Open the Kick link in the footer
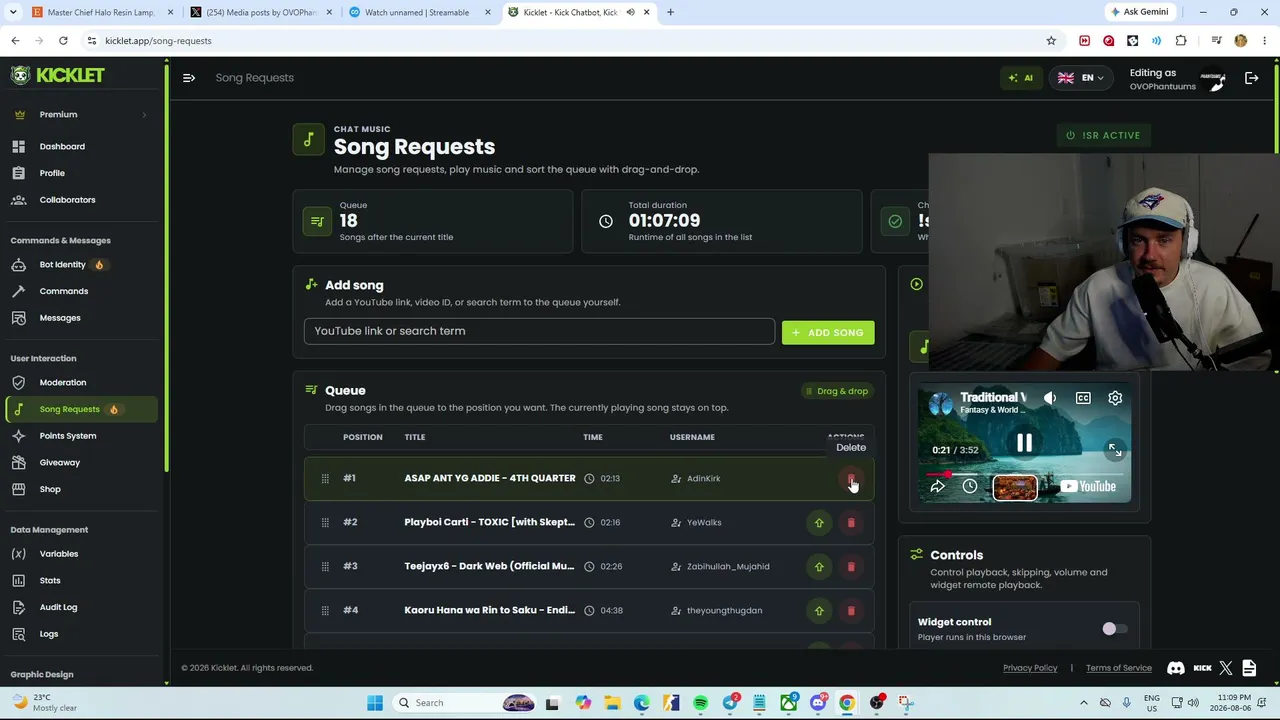 [x=1202, y=668]
